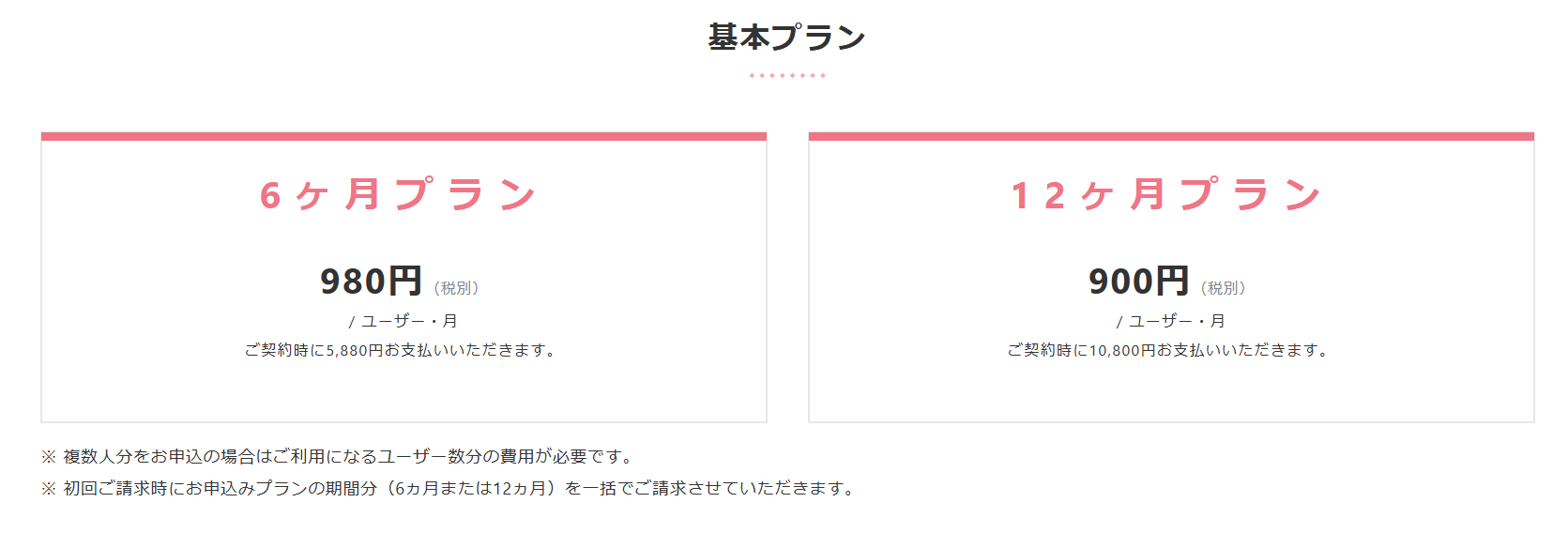Click the pink top bar of 12ヶ月 card
The width and height of the screenshot is (1568, 533).
(1171, 136)
